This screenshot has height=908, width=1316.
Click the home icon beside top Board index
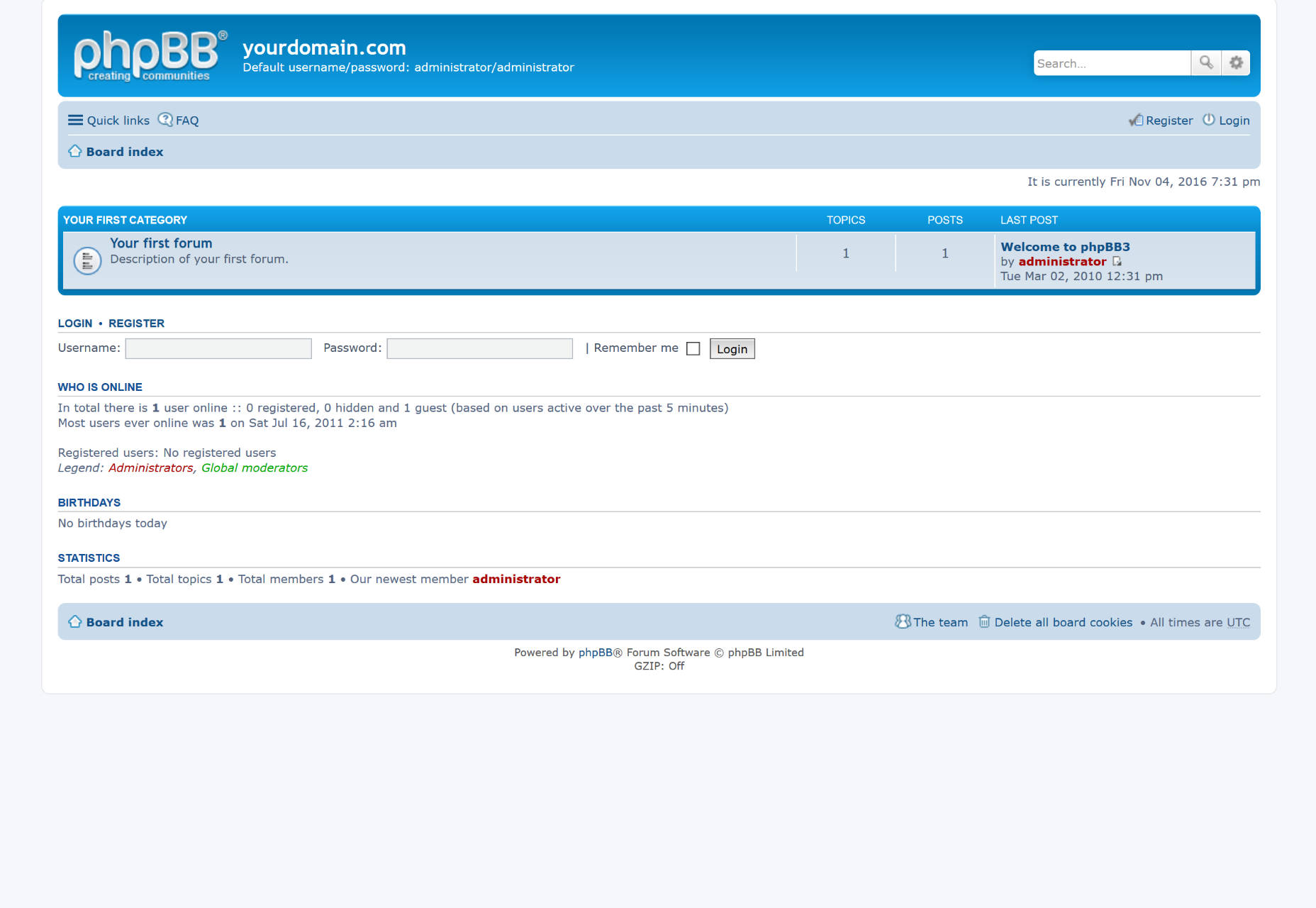75,151
